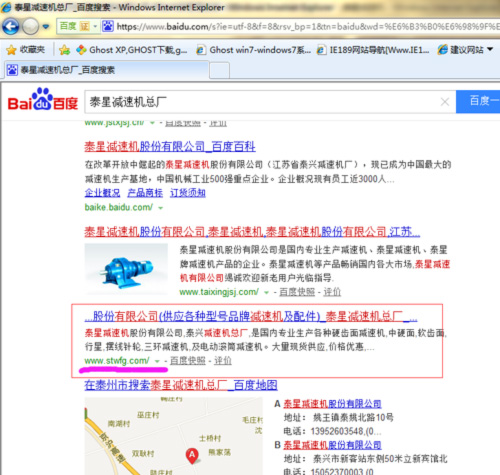The width and height of the screenshot is (500, 475).
Task: Open the 泰星减速机股份有限公司_百度百科 result link
Action: pyautogui.click(x=170, y=147)
